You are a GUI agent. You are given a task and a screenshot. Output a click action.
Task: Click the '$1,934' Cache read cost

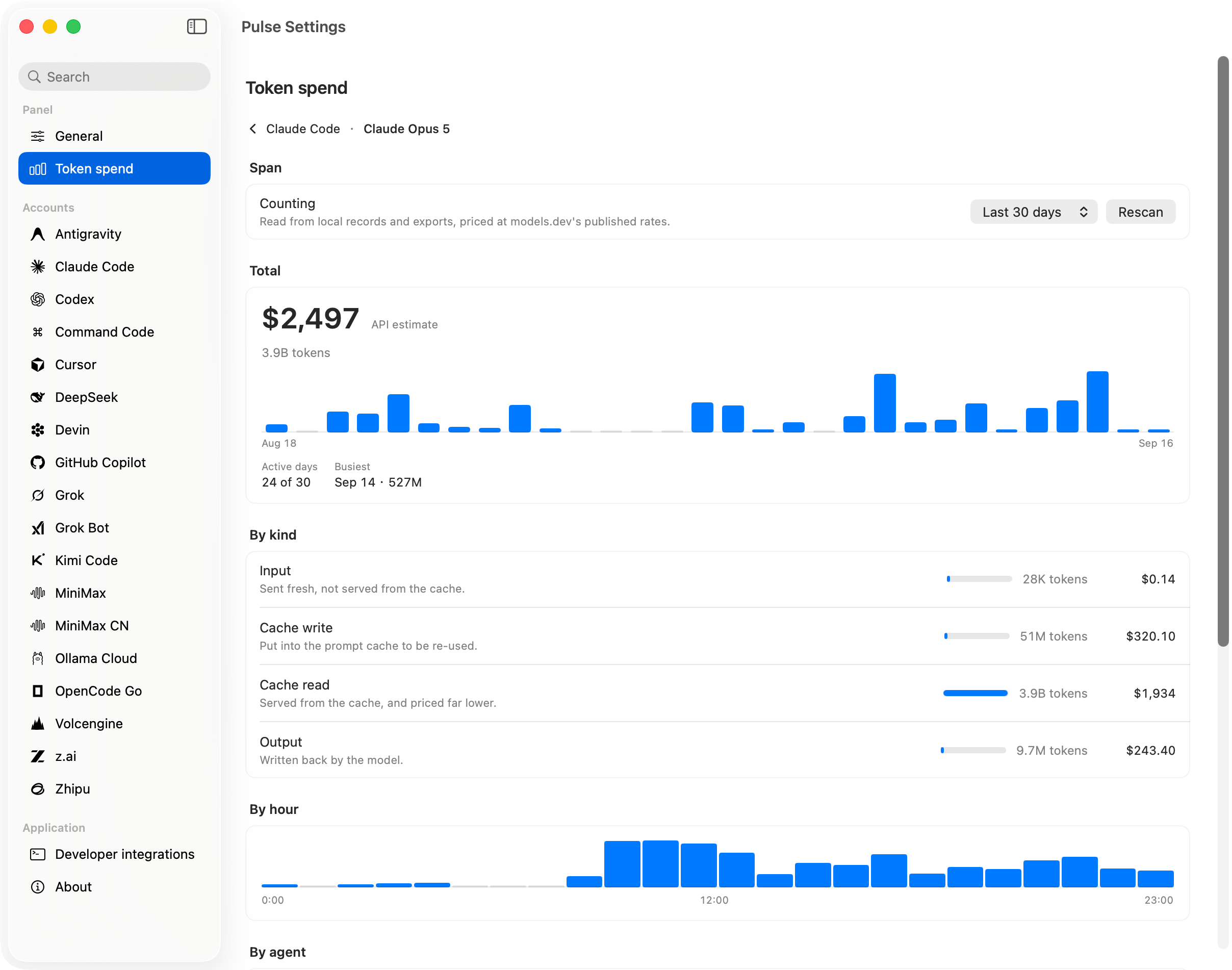coord(1154,694)
